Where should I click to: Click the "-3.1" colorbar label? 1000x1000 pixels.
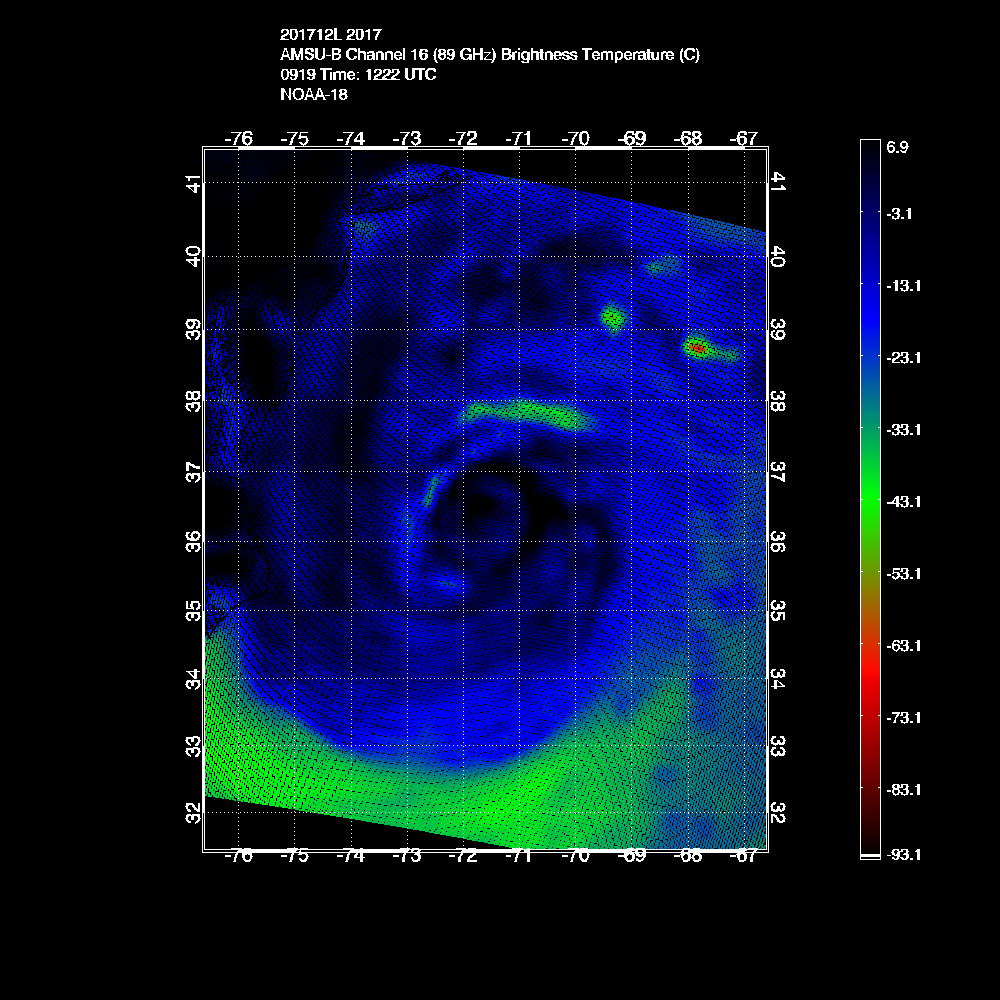[899, 214]
